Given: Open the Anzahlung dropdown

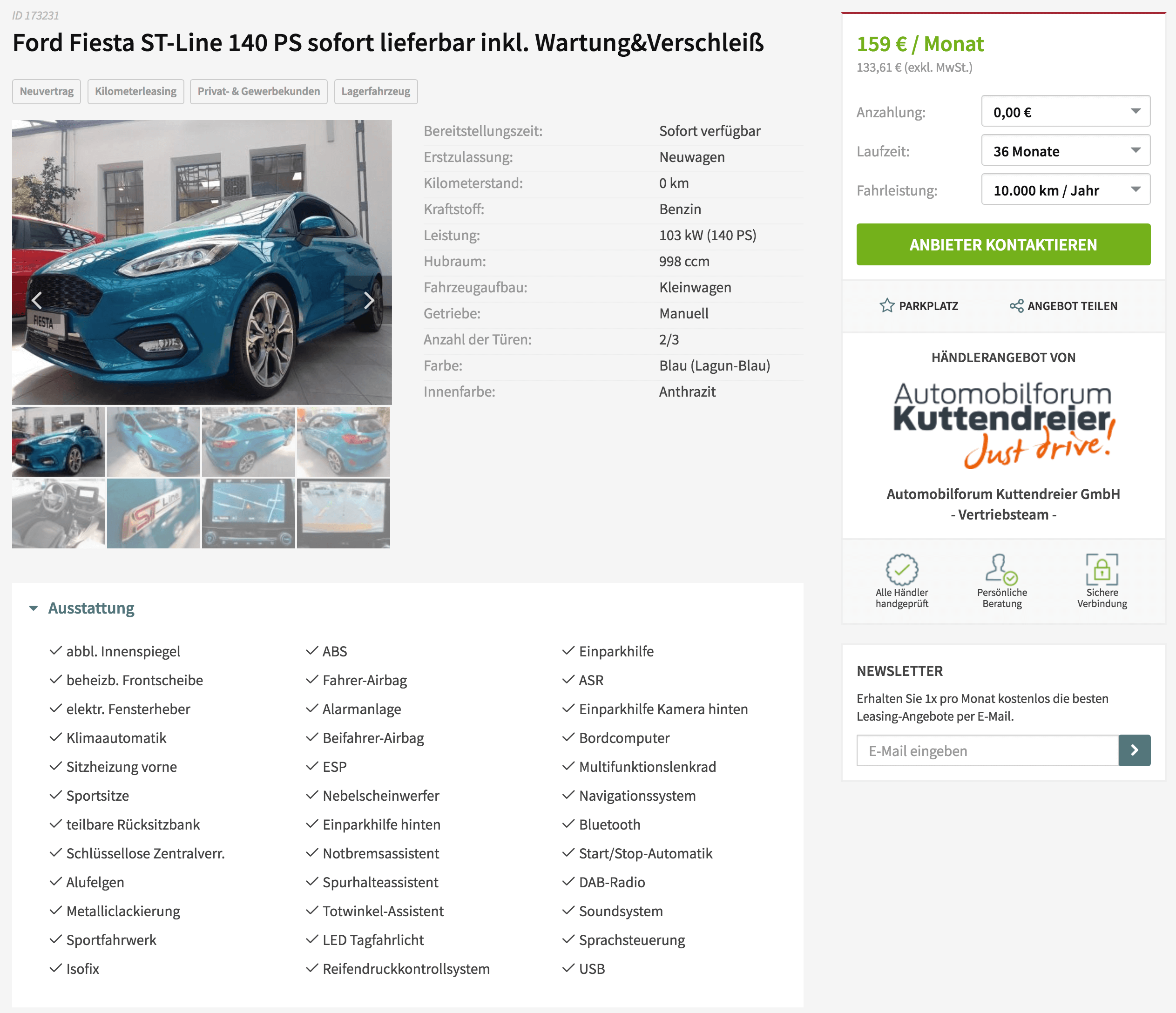Looking at the screenshot, I should tap(1066, 111).
